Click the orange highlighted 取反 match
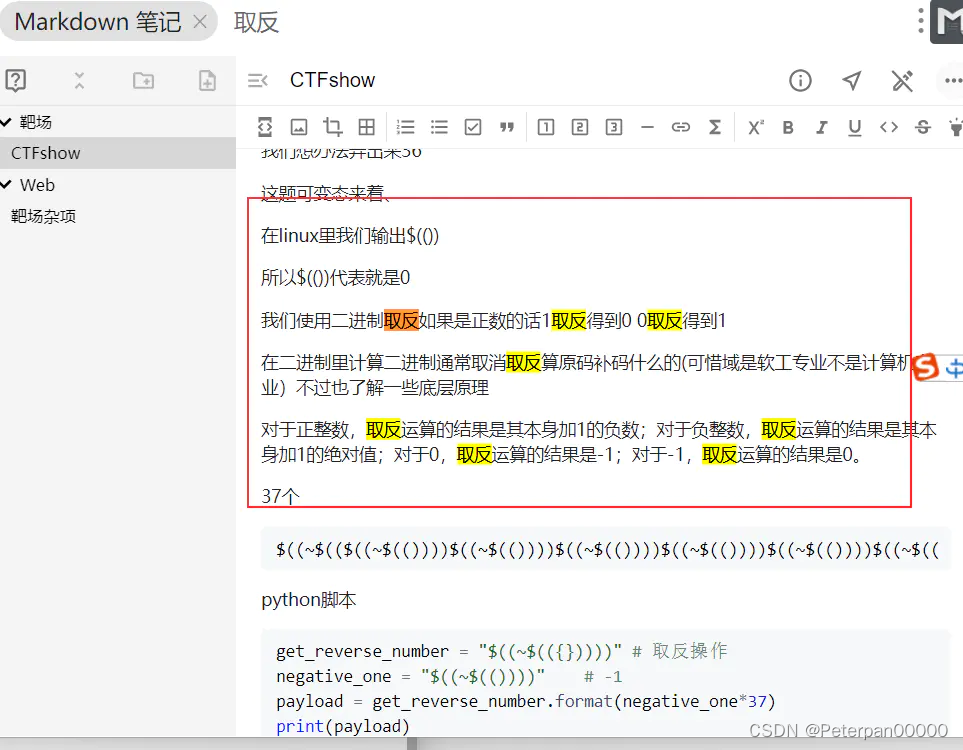This screenshot has height=750, width=963. [x=401, y=320]
